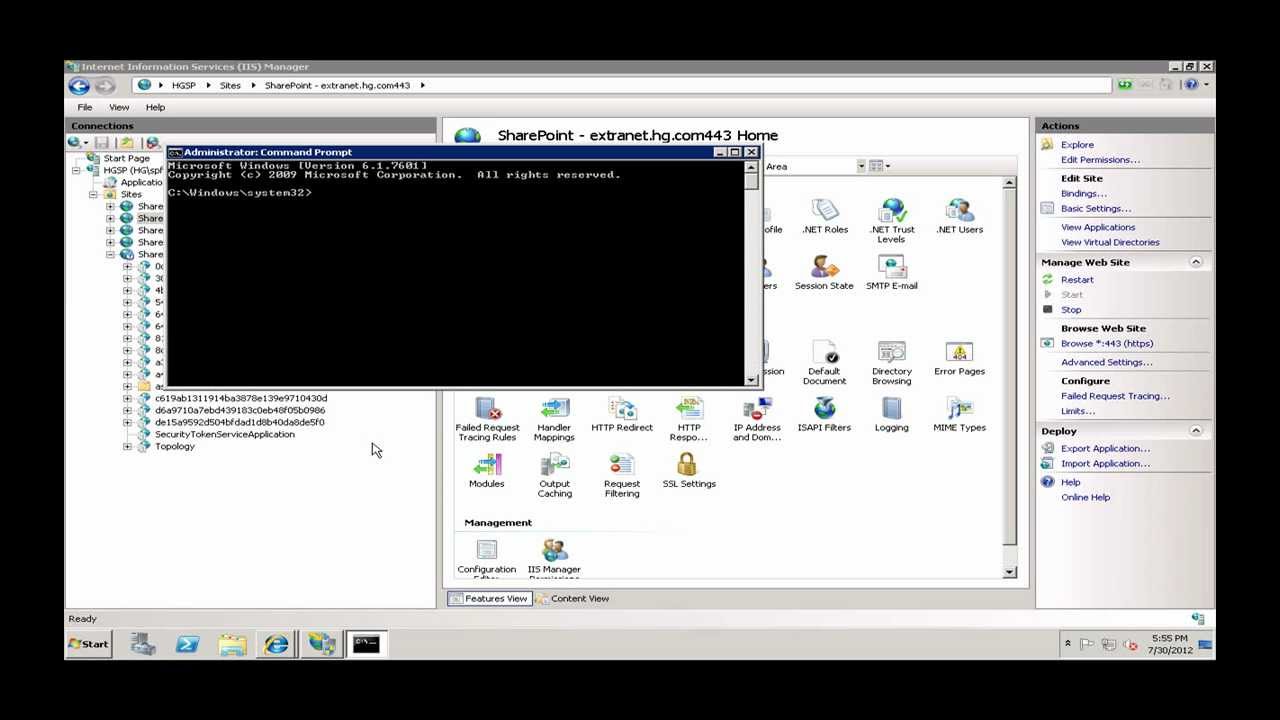
Task: Open Failed Request Tracing Rules feature
Action: [487, 420]
